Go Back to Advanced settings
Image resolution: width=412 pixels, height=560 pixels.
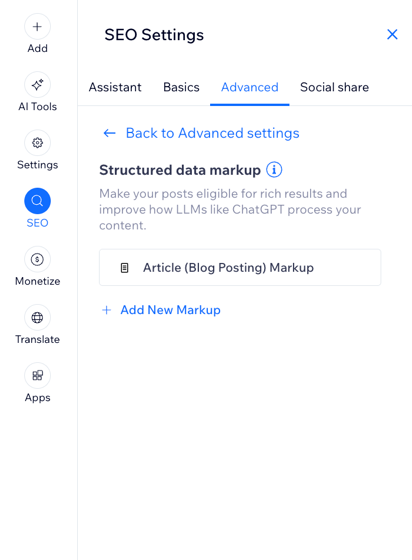point(212,133)
